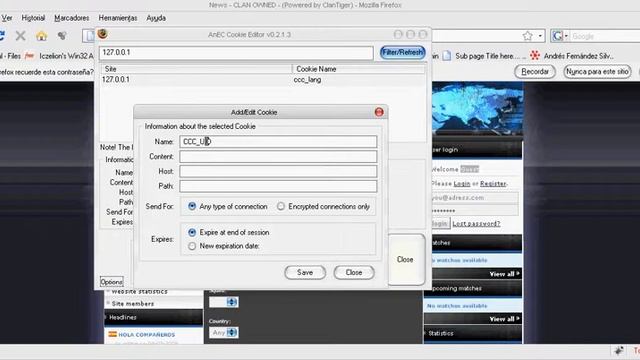
Task: Click the Options button in Cookie Editor
Action: (111, 282)
